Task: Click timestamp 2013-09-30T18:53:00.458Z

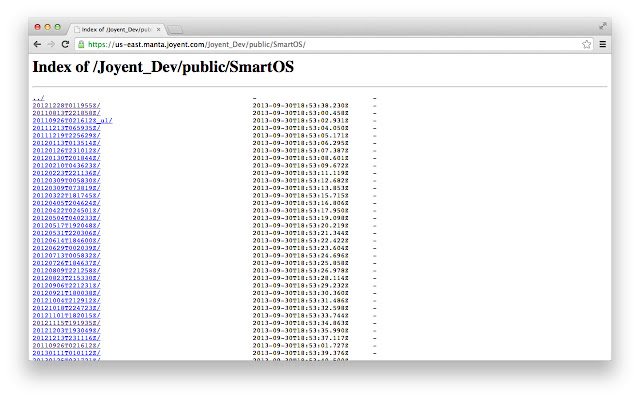Action: point(301,113)
